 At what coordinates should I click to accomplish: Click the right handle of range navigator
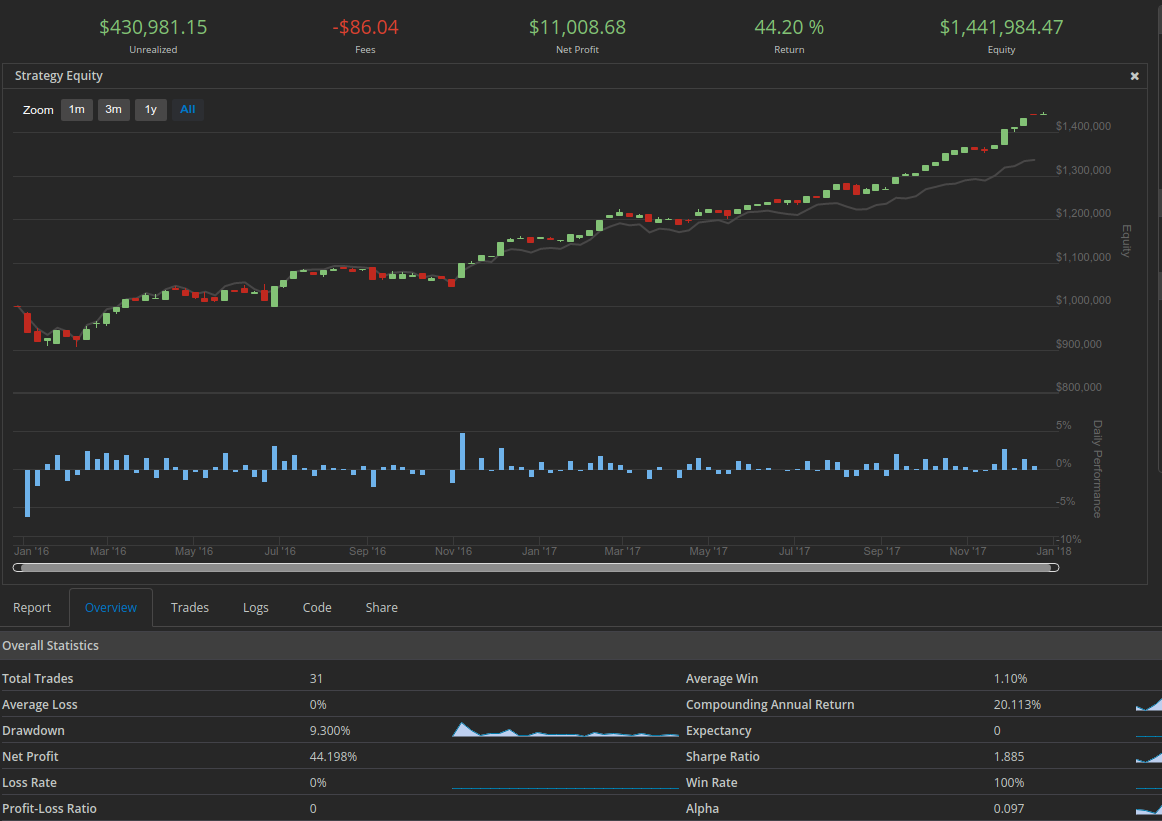[1054, 568]
